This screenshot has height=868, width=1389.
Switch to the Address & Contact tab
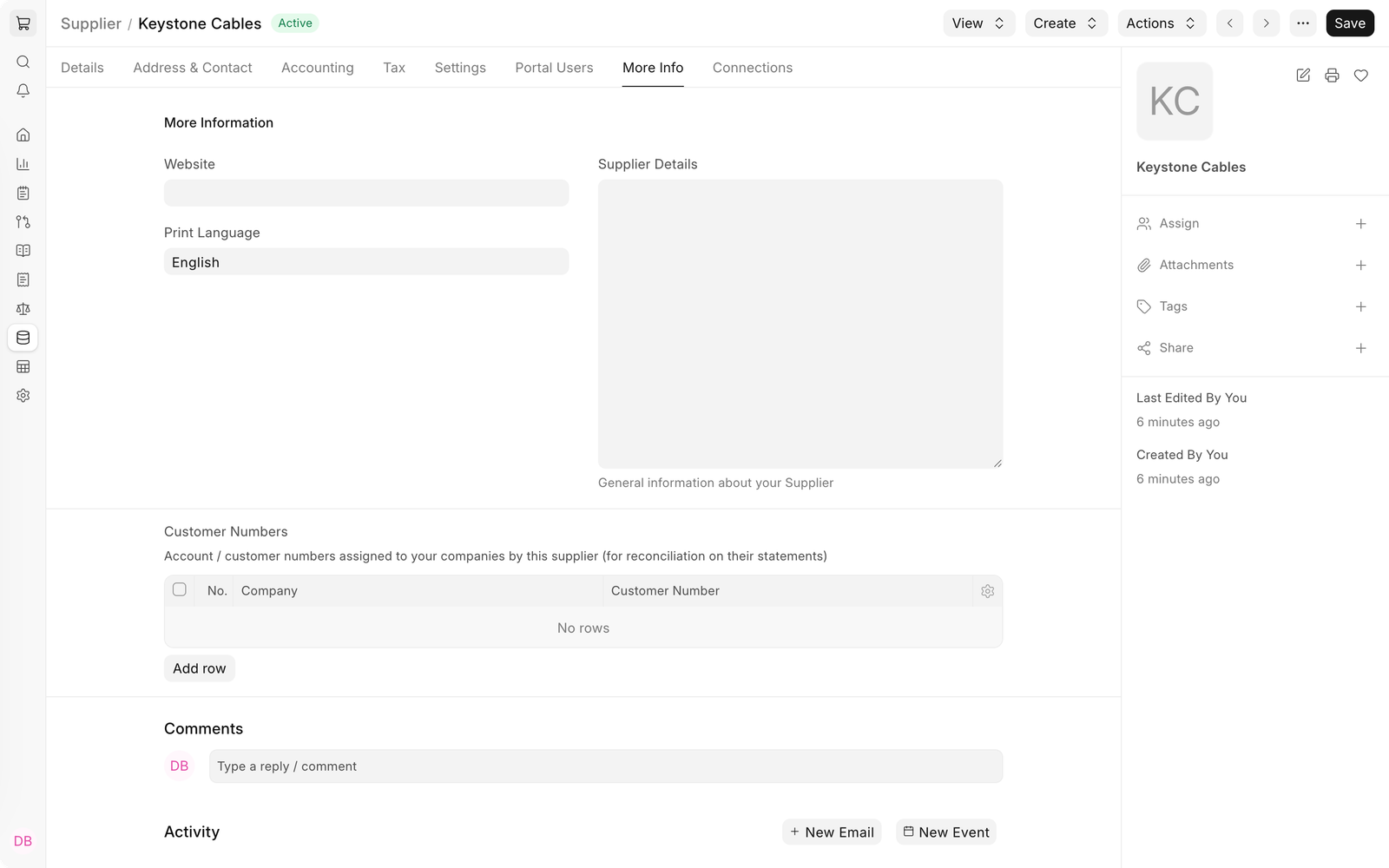[193, 68]
